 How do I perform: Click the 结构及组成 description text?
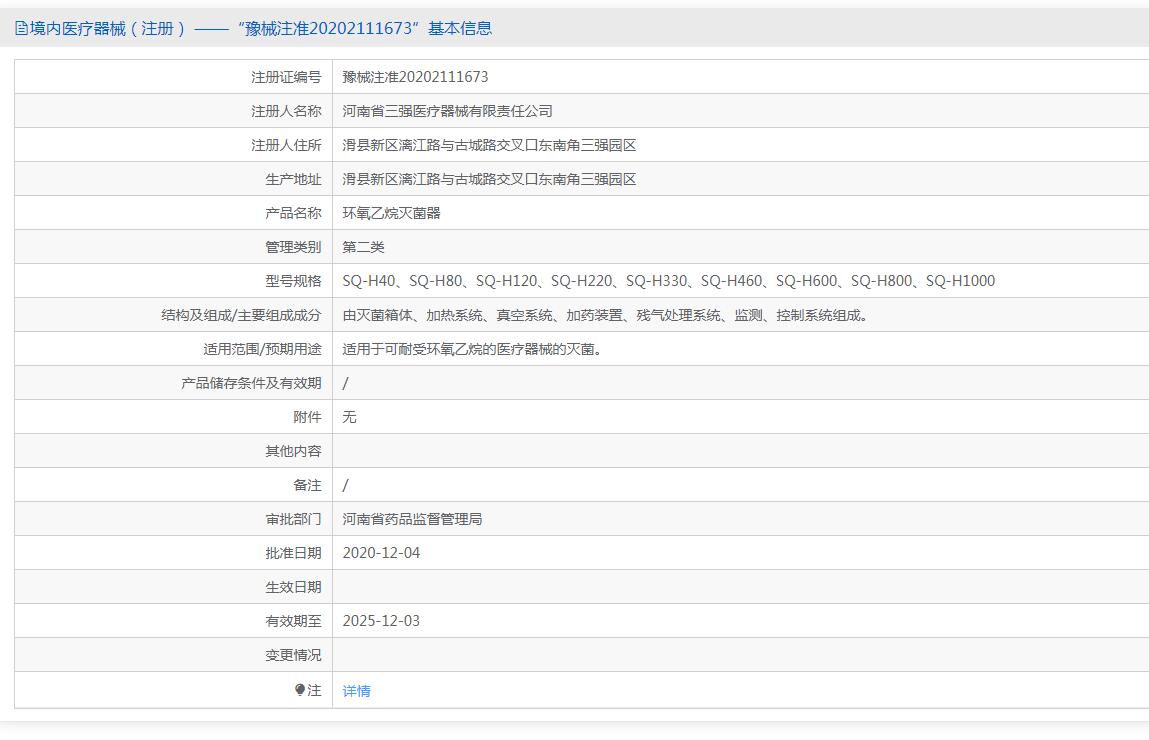point(605,315)
